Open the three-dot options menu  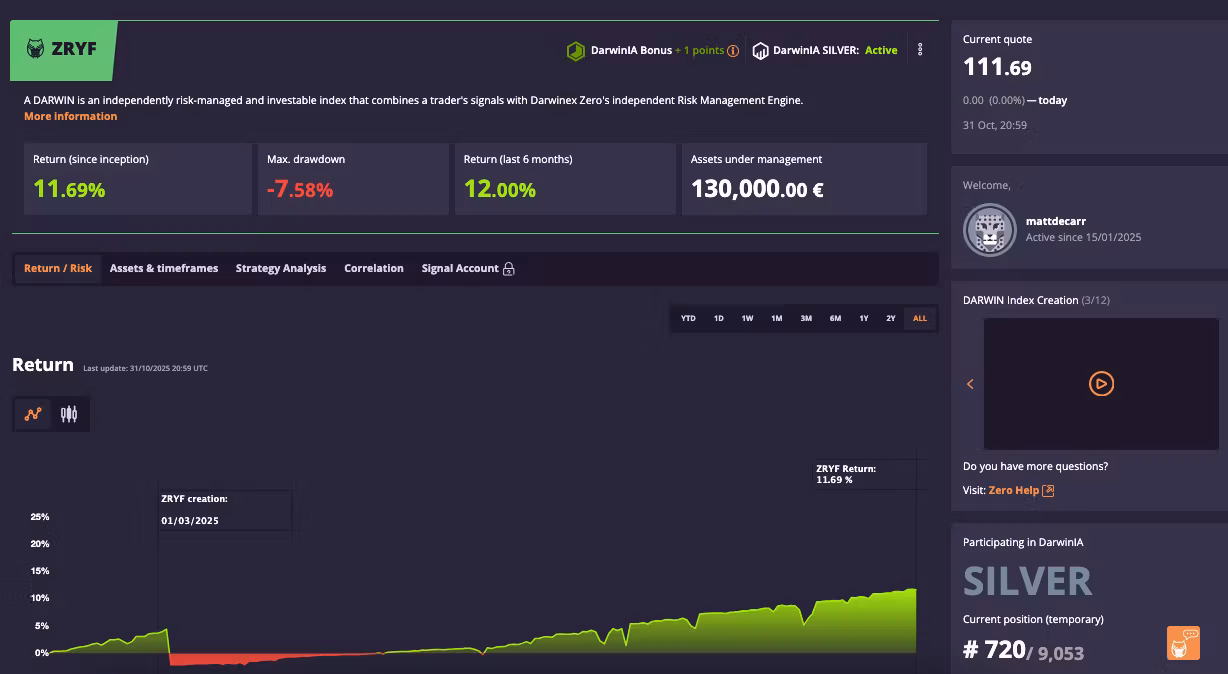[920, 50]
